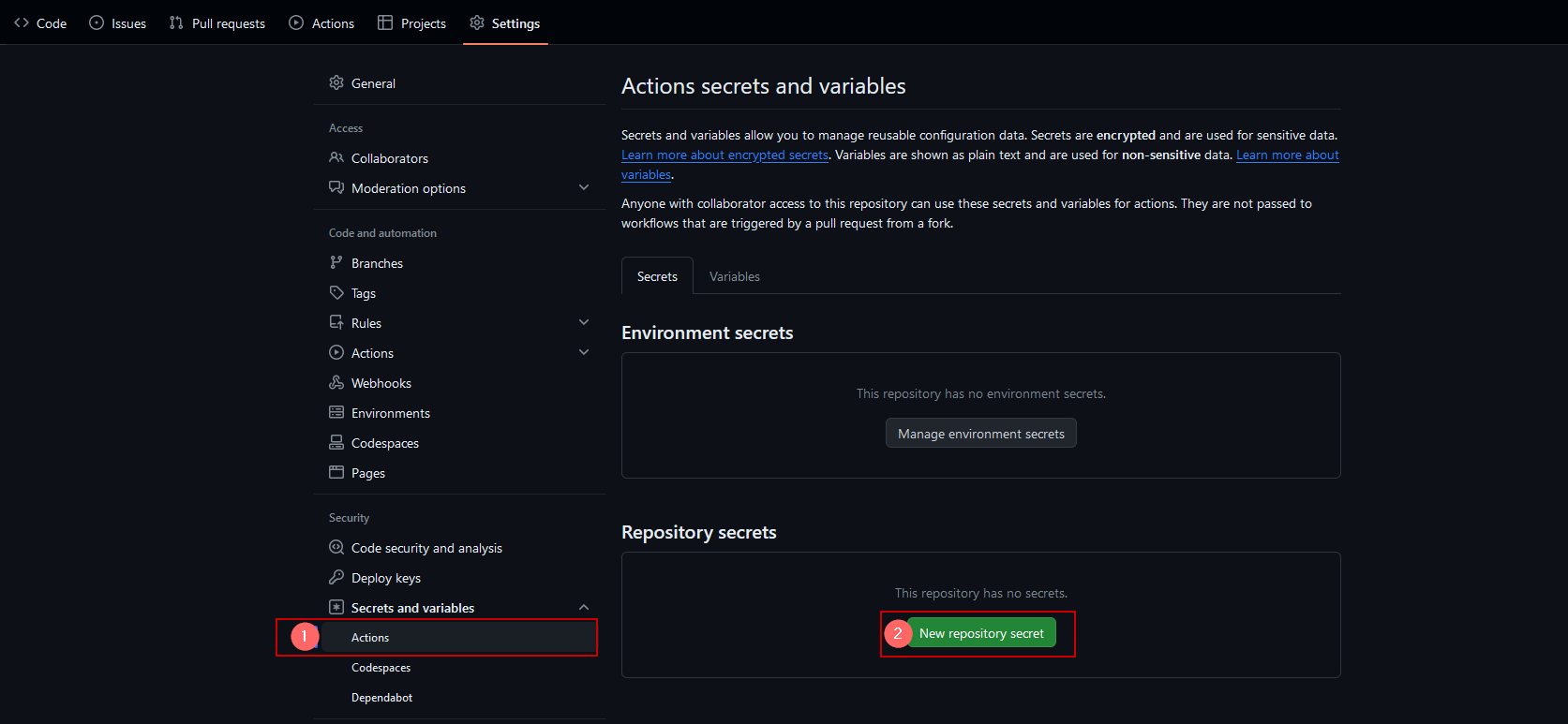
Task: Click the Branches git-branch icon
Action: tap(336, 263)
